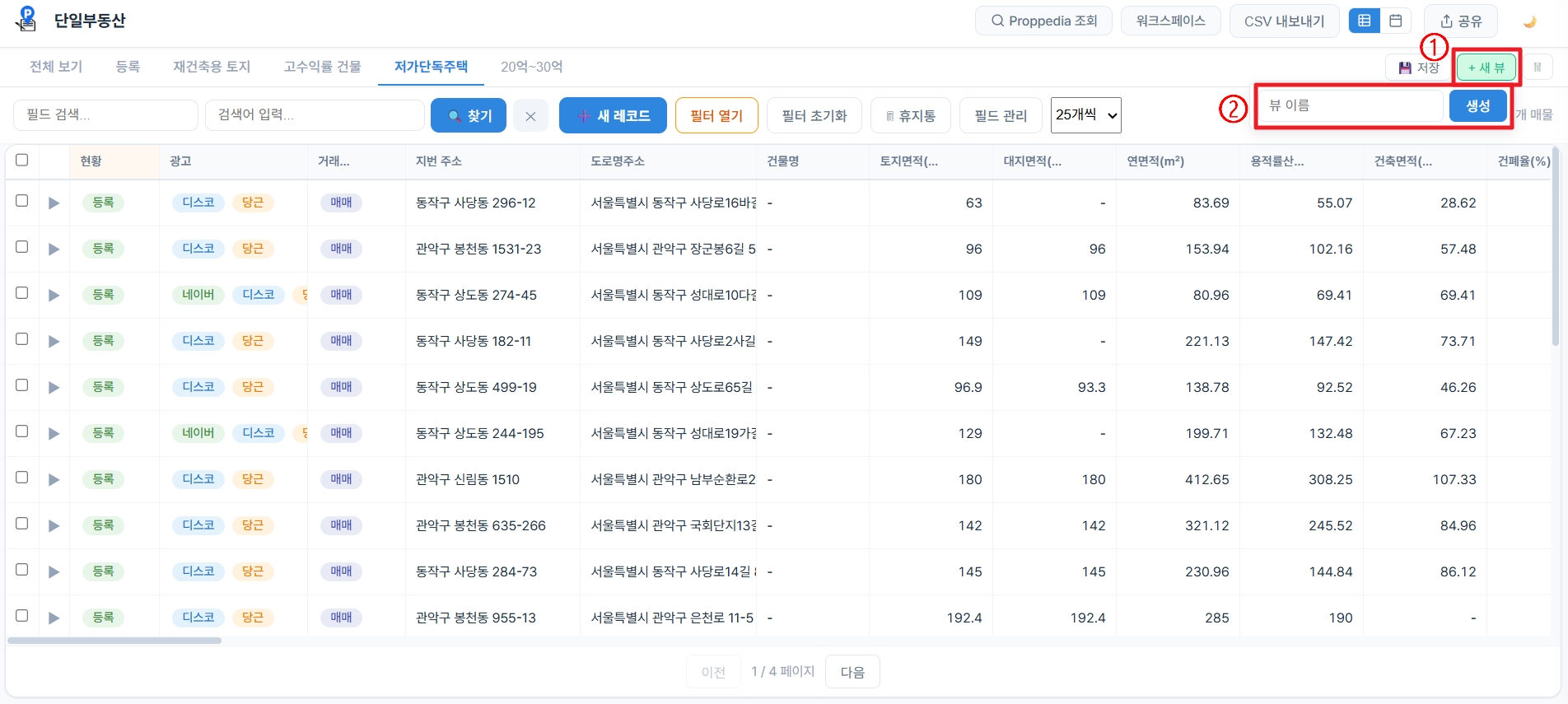Expand row 사당동 182-11 triangle
This screenshot has width=1568, height=704.
pos(54,341)
